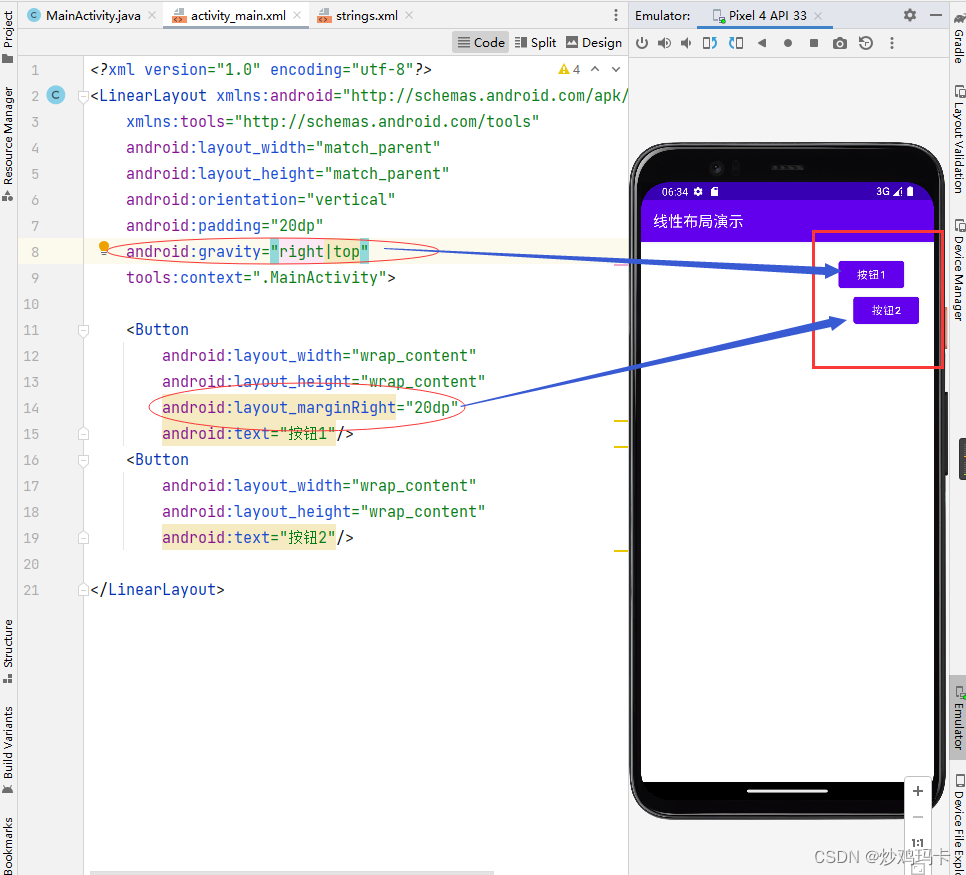Viewport: 966px width, 875px height.
Task: Click layout_marginRight="20dp" attribute on line 14
Action: coord(310,407)
